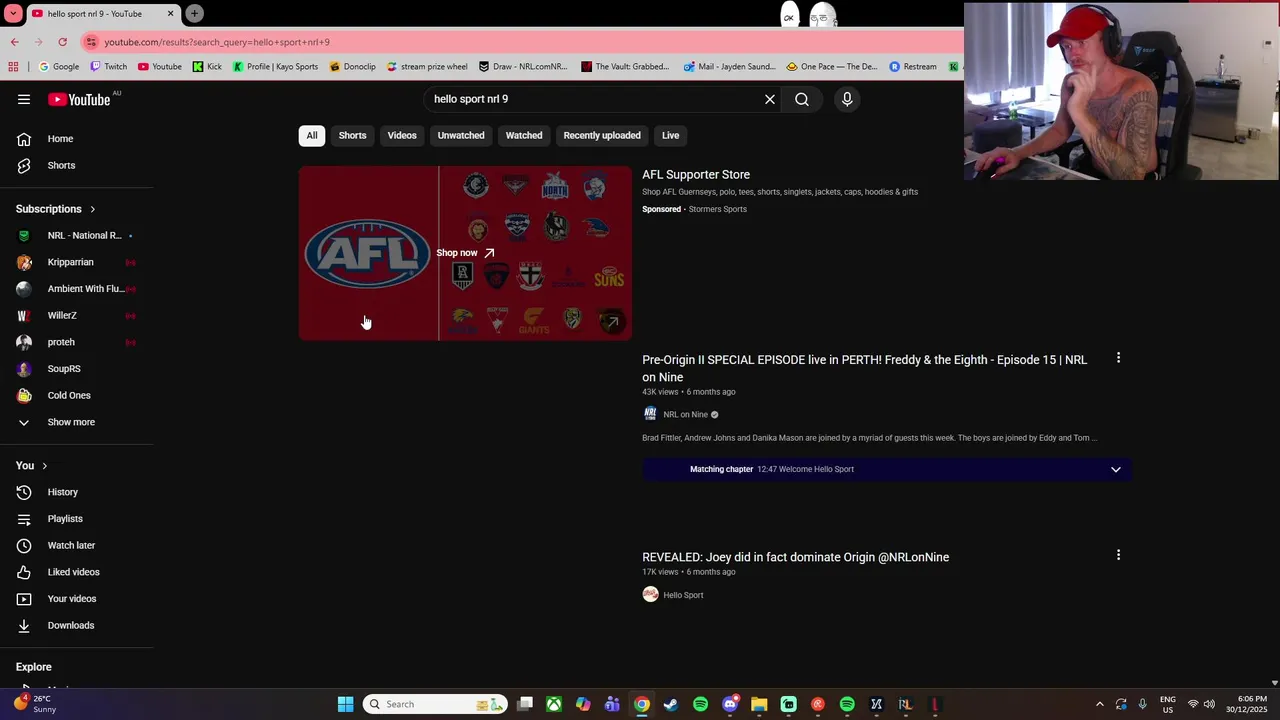Open Profile | Kayo Sports bookmark
The image size is (1280, 720).
(x=275, y=67)
